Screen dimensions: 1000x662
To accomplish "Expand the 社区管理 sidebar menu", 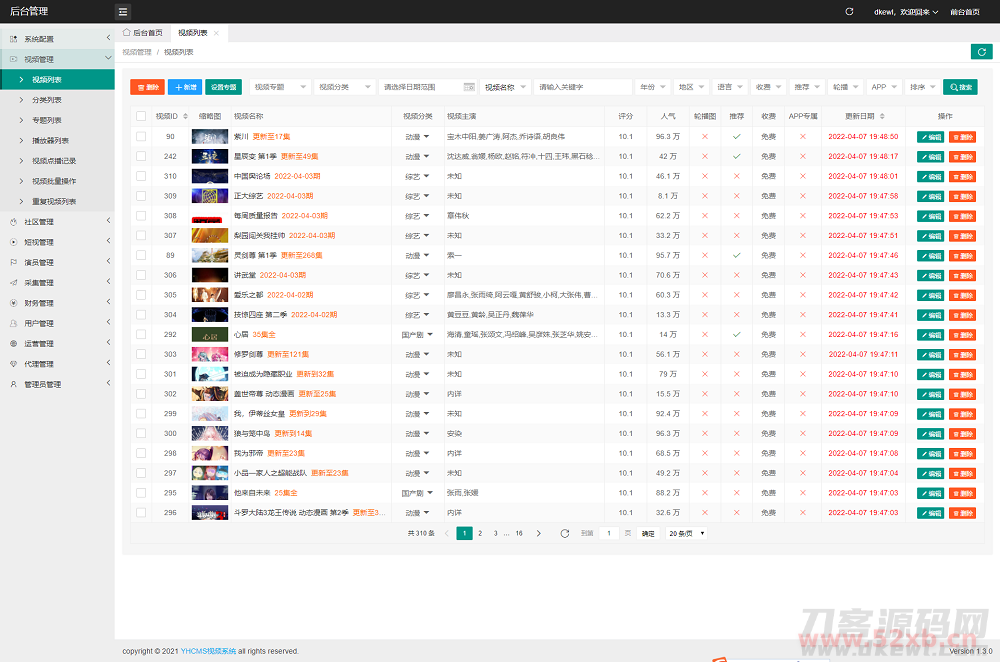I will pyautogui.click(x=58, y=222).
